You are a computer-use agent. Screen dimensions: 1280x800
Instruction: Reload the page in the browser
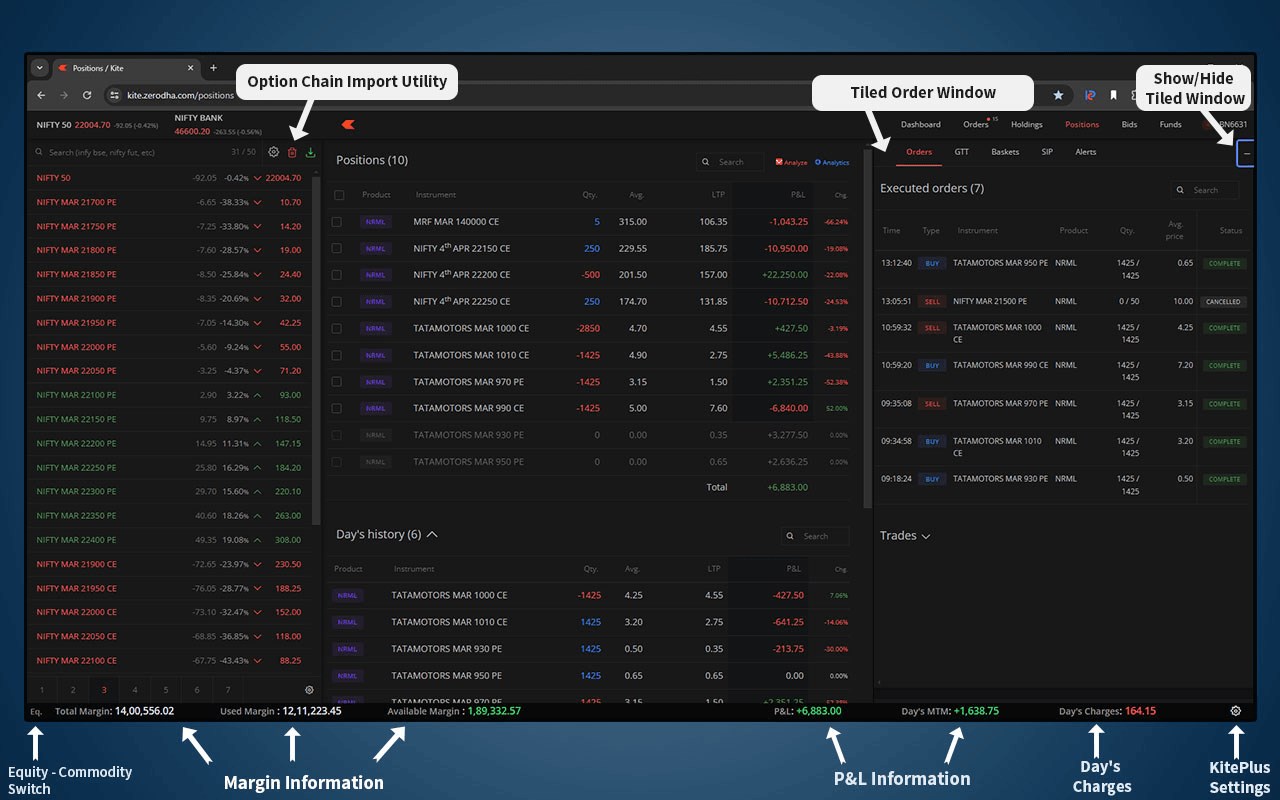pyautogui.click(x=87, y=95)
